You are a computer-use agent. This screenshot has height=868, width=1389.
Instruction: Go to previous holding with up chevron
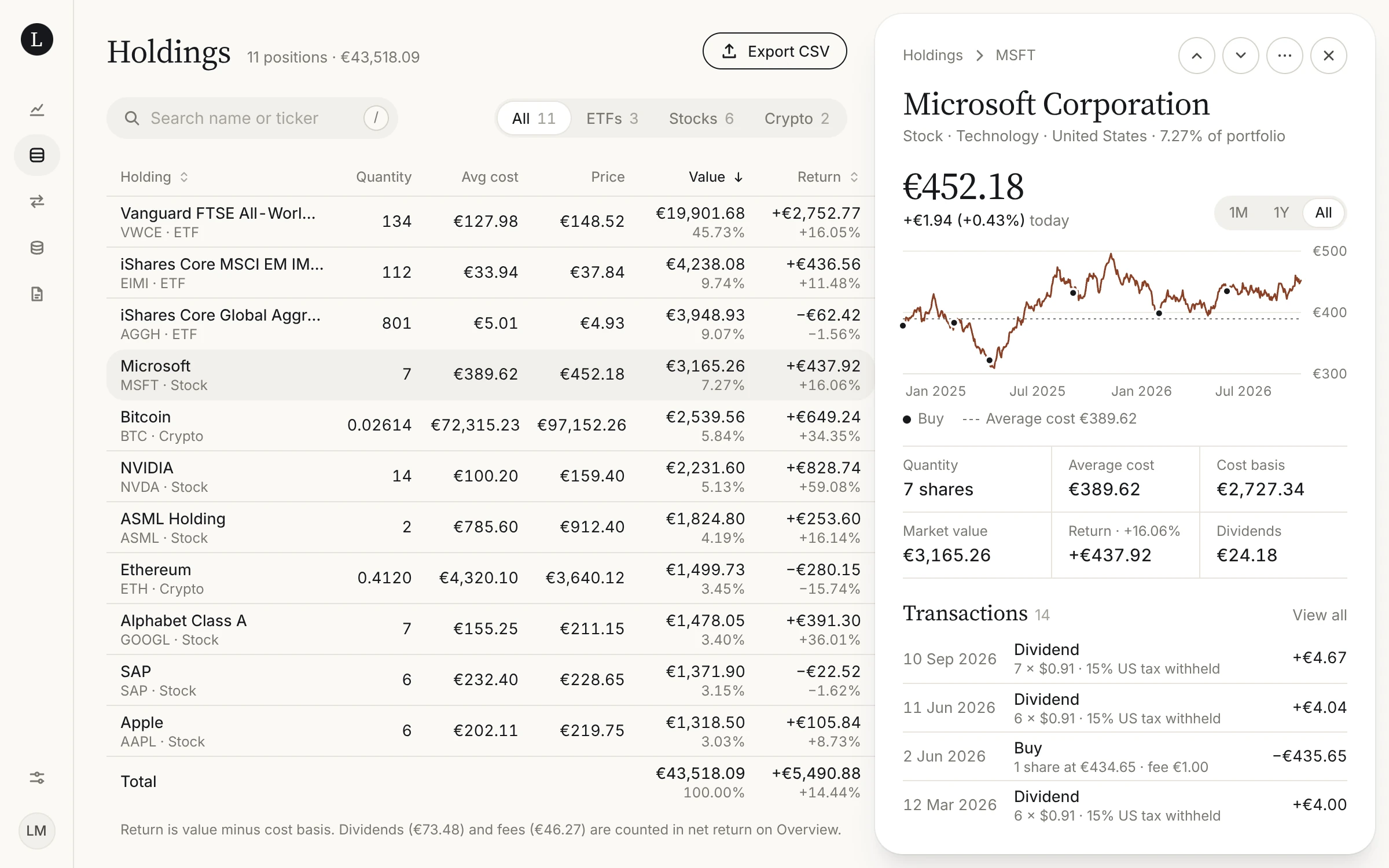pos(1197,56)
